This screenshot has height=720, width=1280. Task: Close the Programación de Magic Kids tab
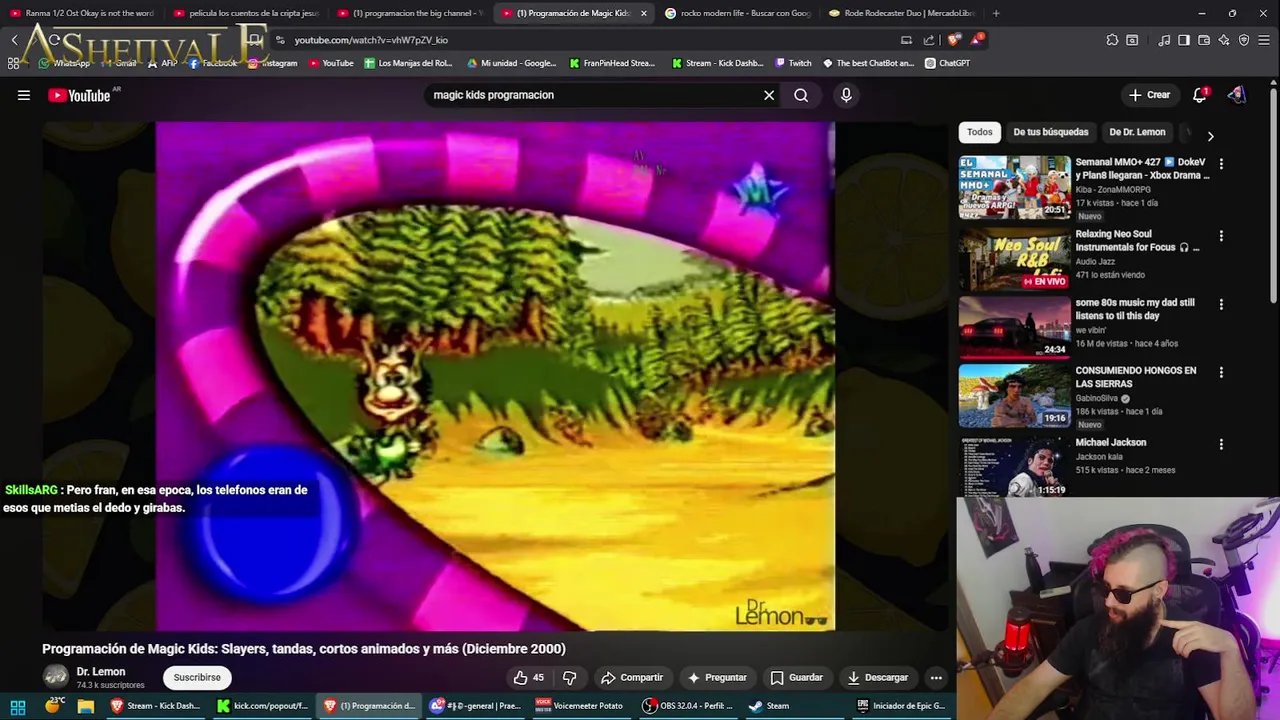click(643, 13)
